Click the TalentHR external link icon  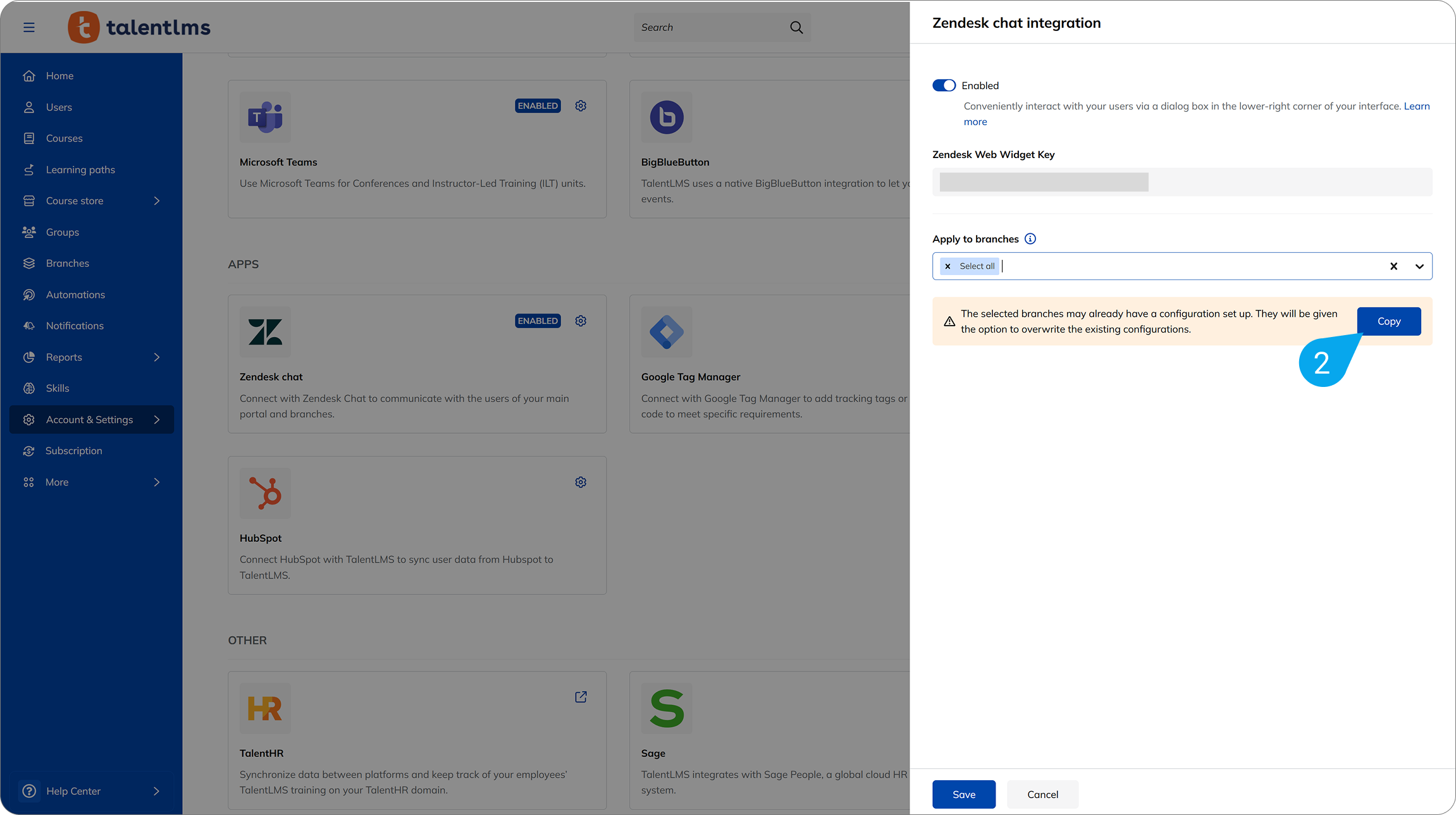coord(581,697)
